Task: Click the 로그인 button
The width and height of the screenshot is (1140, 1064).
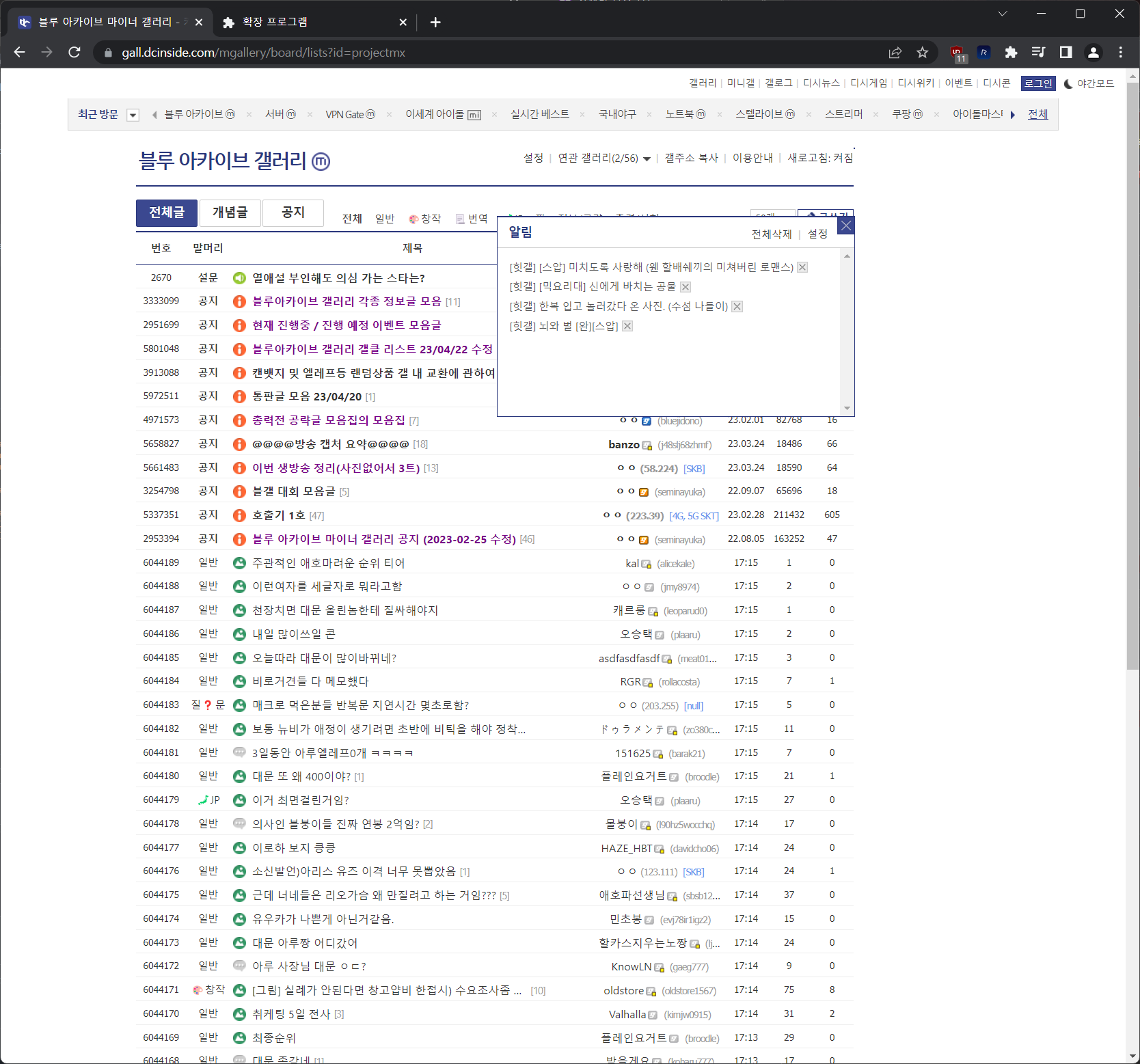Action: [x=1037, y=83]
